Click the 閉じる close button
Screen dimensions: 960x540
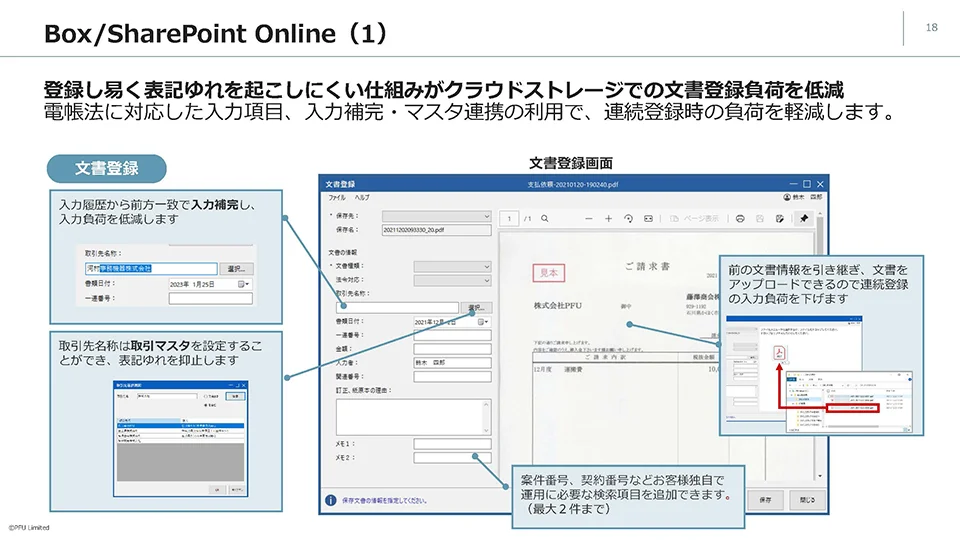coord(807,500)
